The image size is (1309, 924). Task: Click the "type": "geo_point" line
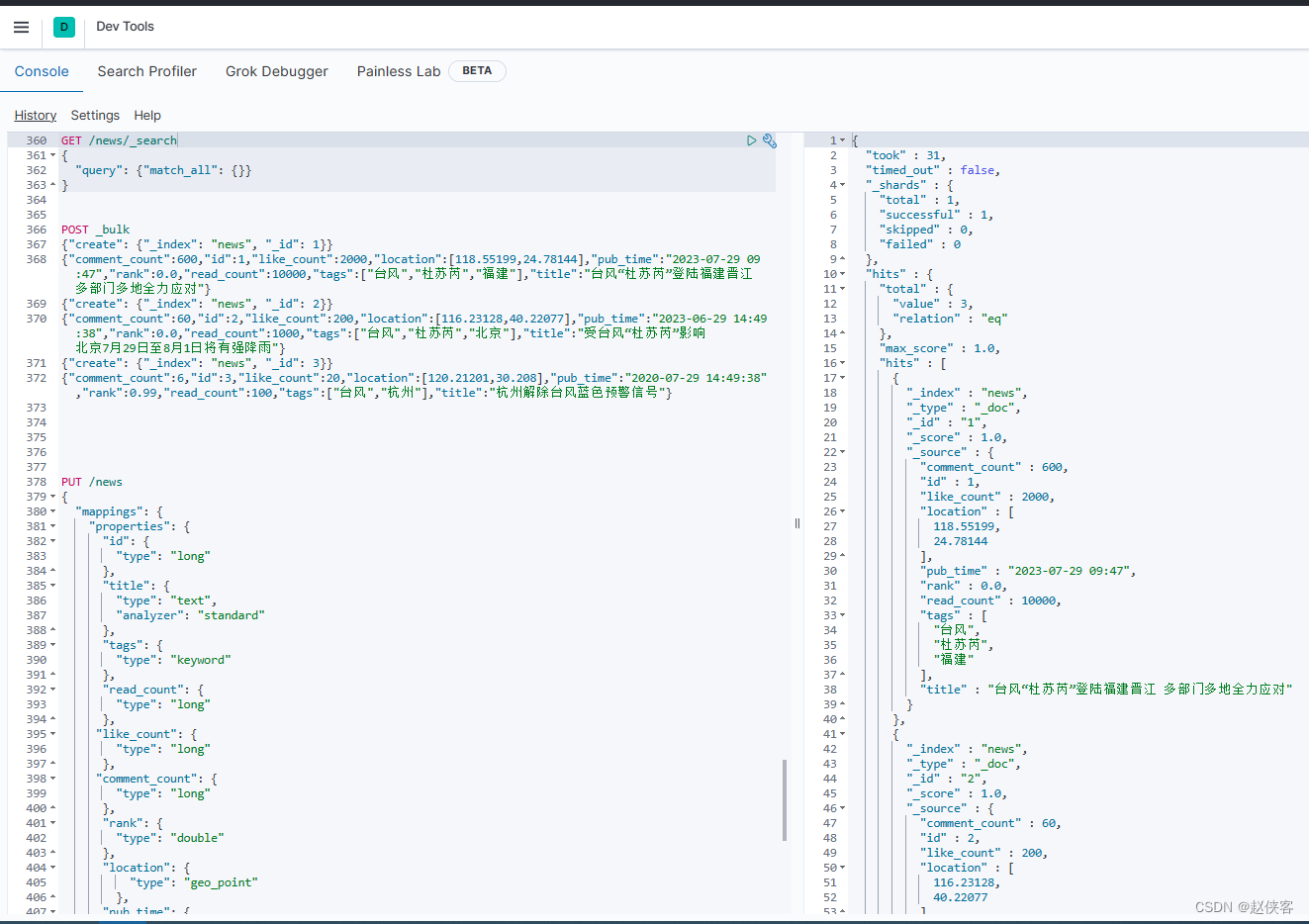(194, 882)
